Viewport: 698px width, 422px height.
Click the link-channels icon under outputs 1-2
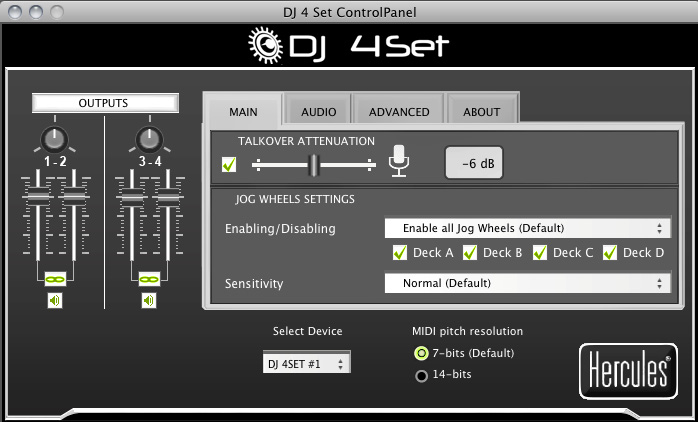(55, 280)
